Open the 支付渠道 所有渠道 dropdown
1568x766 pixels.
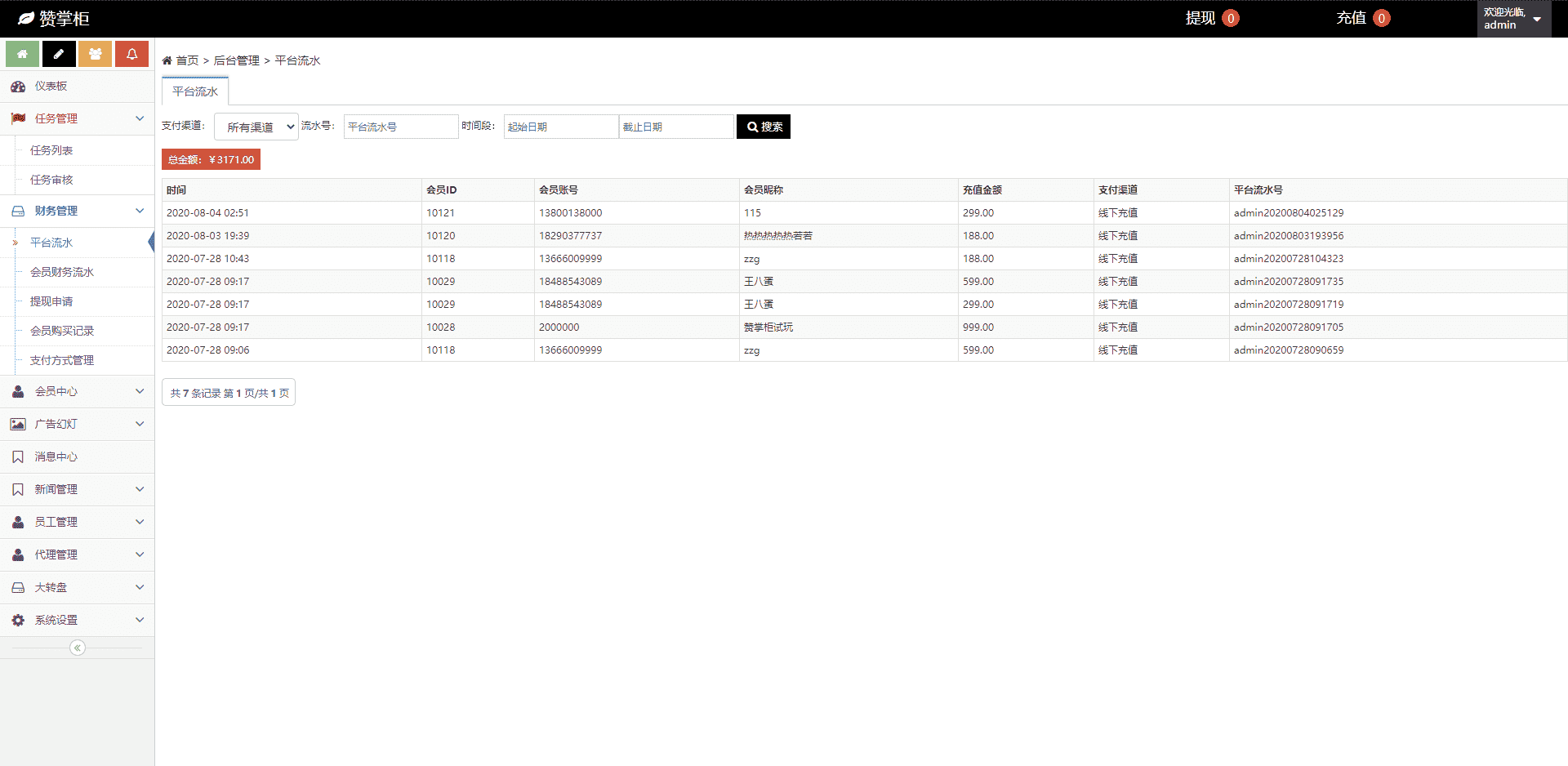tap(256, 127)
